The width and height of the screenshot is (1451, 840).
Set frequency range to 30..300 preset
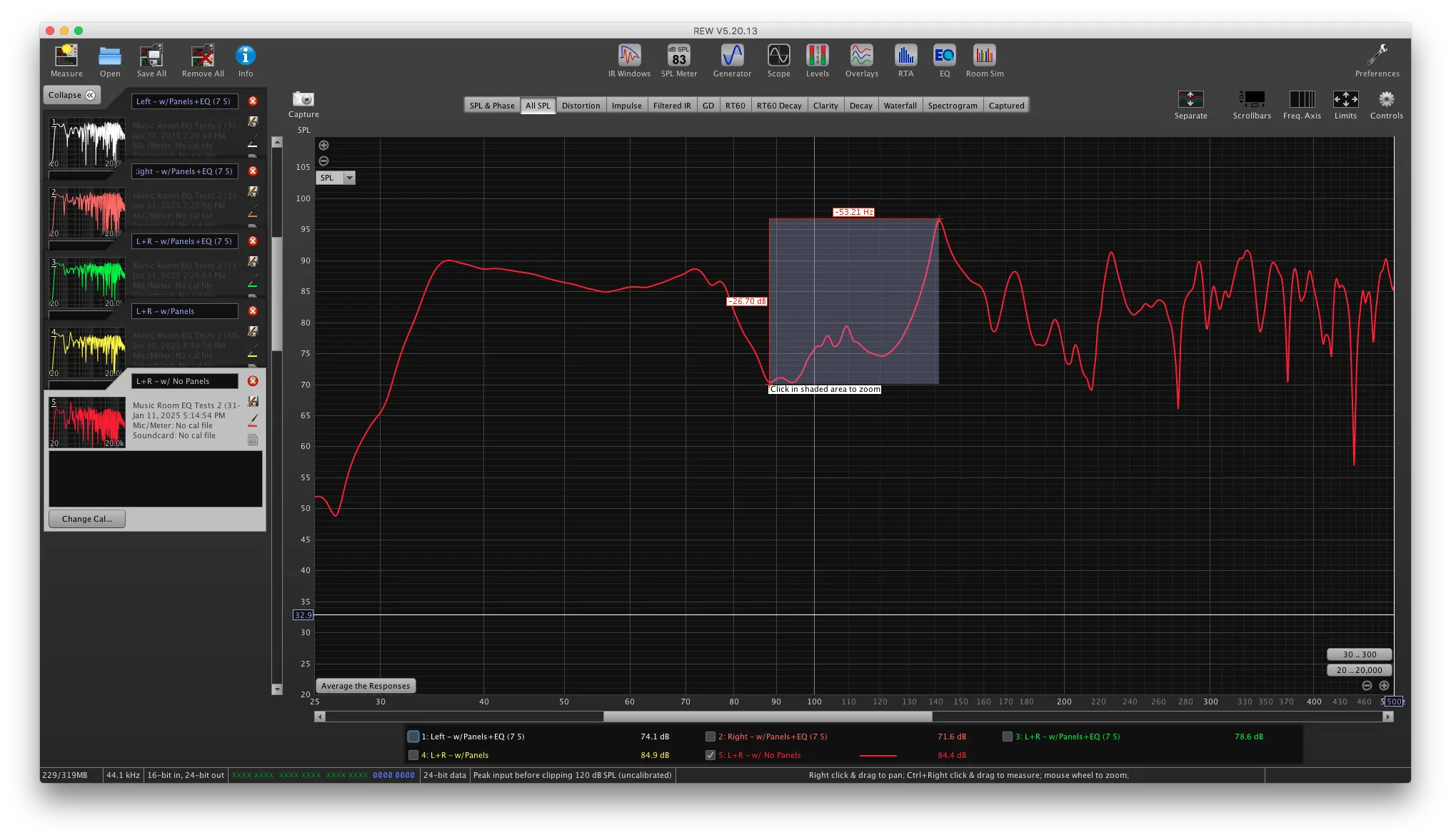1359,654
